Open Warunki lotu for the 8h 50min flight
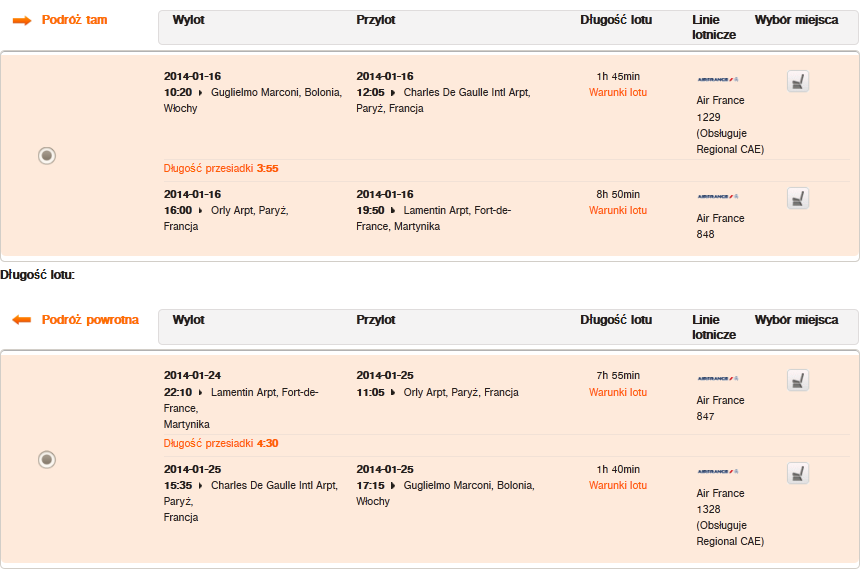Screen dimensions: 863x570 coord(618,210)
